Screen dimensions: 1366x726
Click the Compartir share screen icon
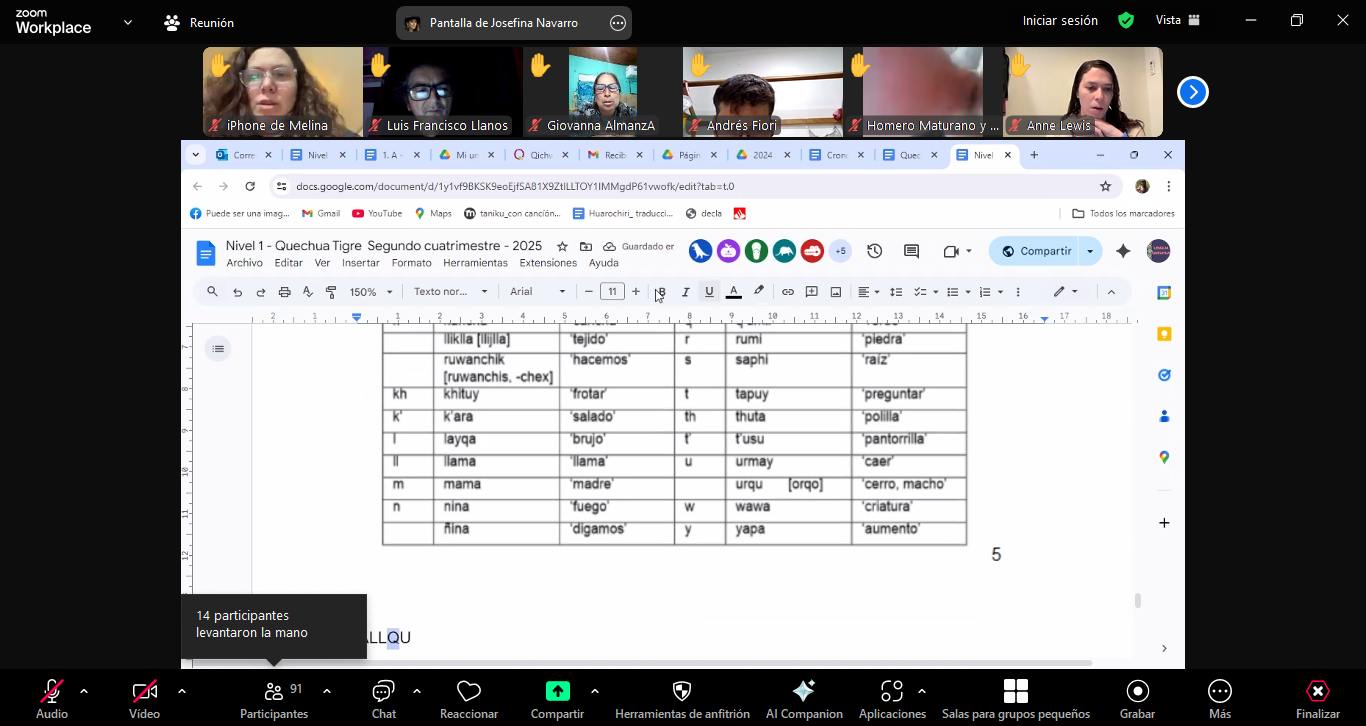(557, 692)
